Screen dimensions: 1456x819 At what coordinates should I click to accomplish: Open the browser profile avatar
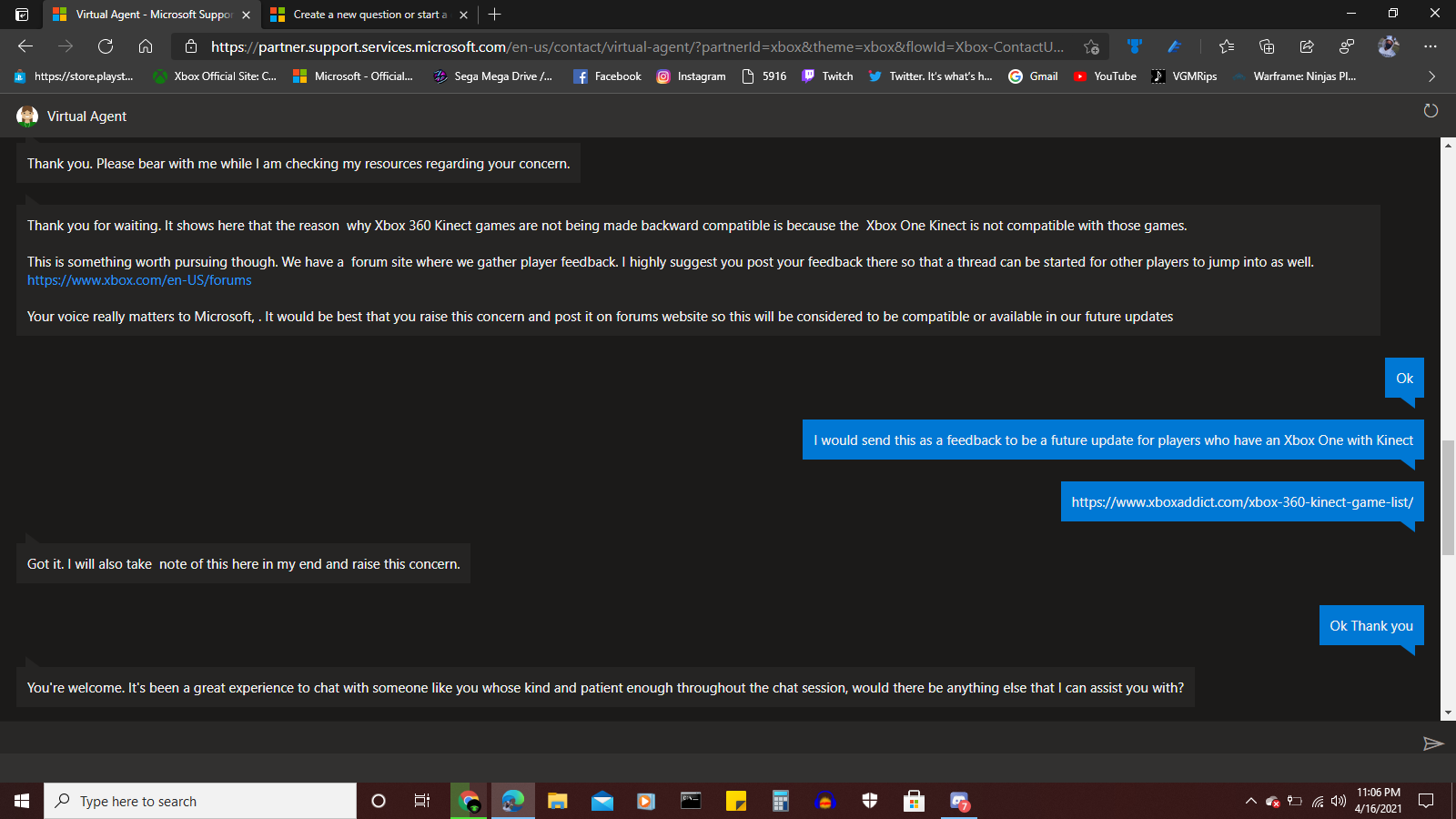(x=1389, y=46)
